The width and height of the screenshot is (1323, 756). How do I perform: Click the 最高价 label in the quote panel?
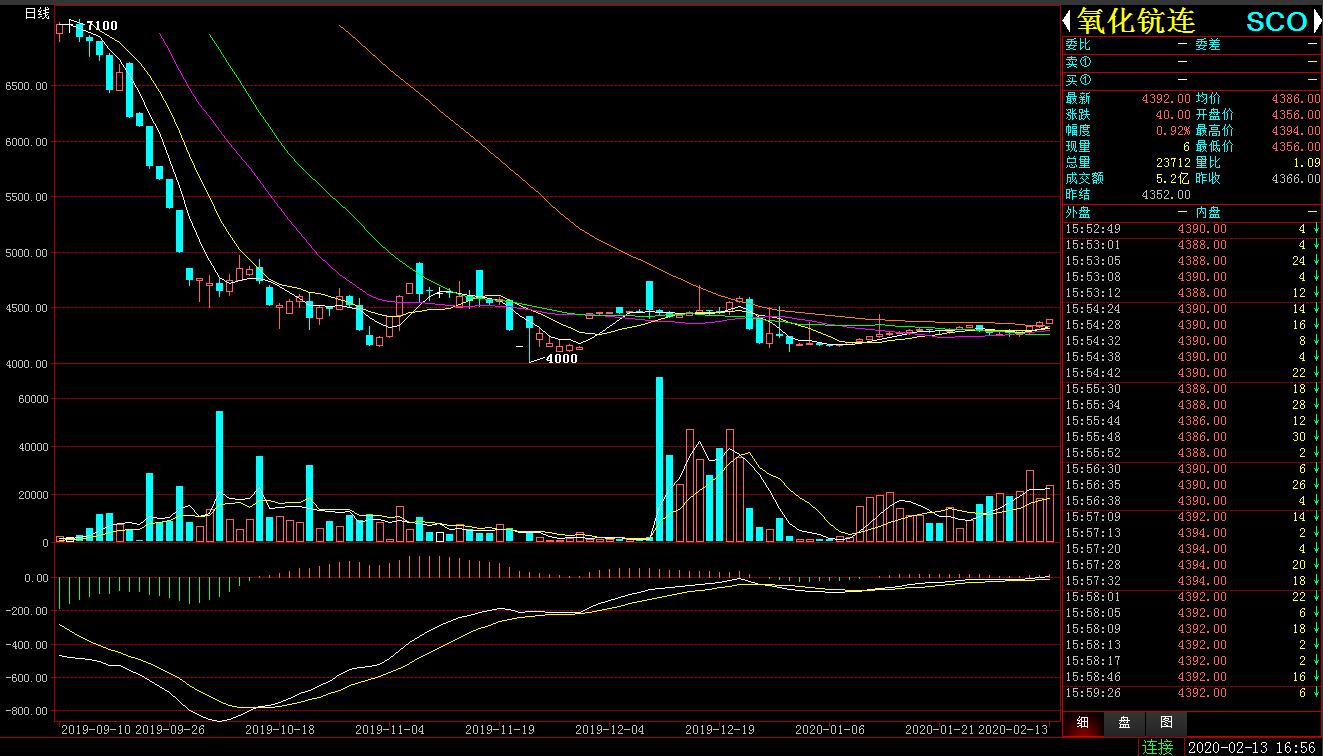pos(1215,131)
